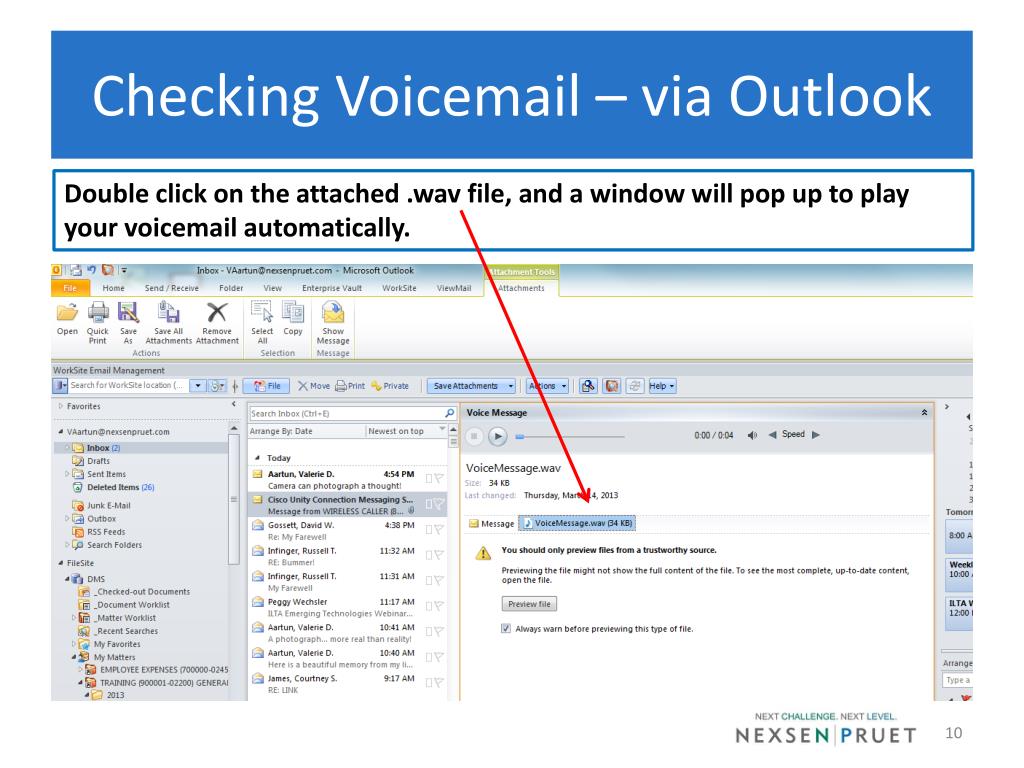Flag the Peggy Wechsler email
This screenshot has height=768, width=1024.
click(x=438, y=606)
